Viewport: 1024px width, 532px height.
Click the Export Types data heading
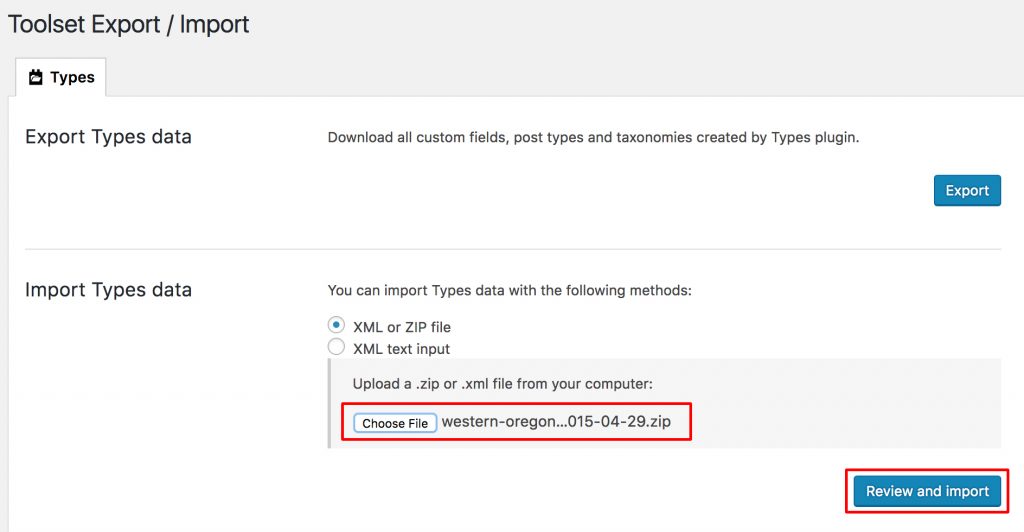108,137
